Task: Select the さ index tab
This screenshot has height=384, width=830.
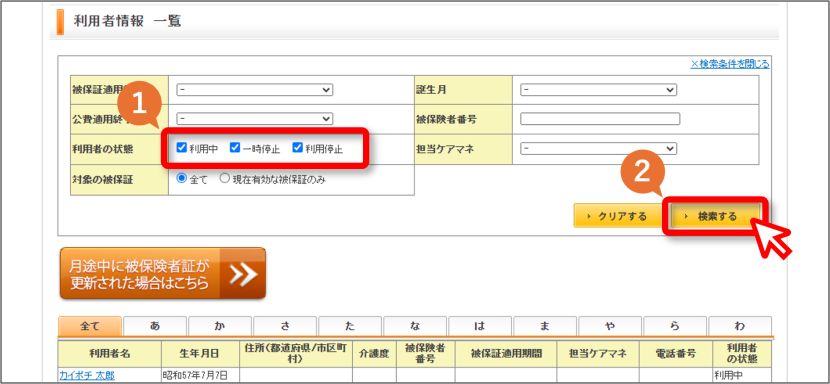Action: [285, 326]
